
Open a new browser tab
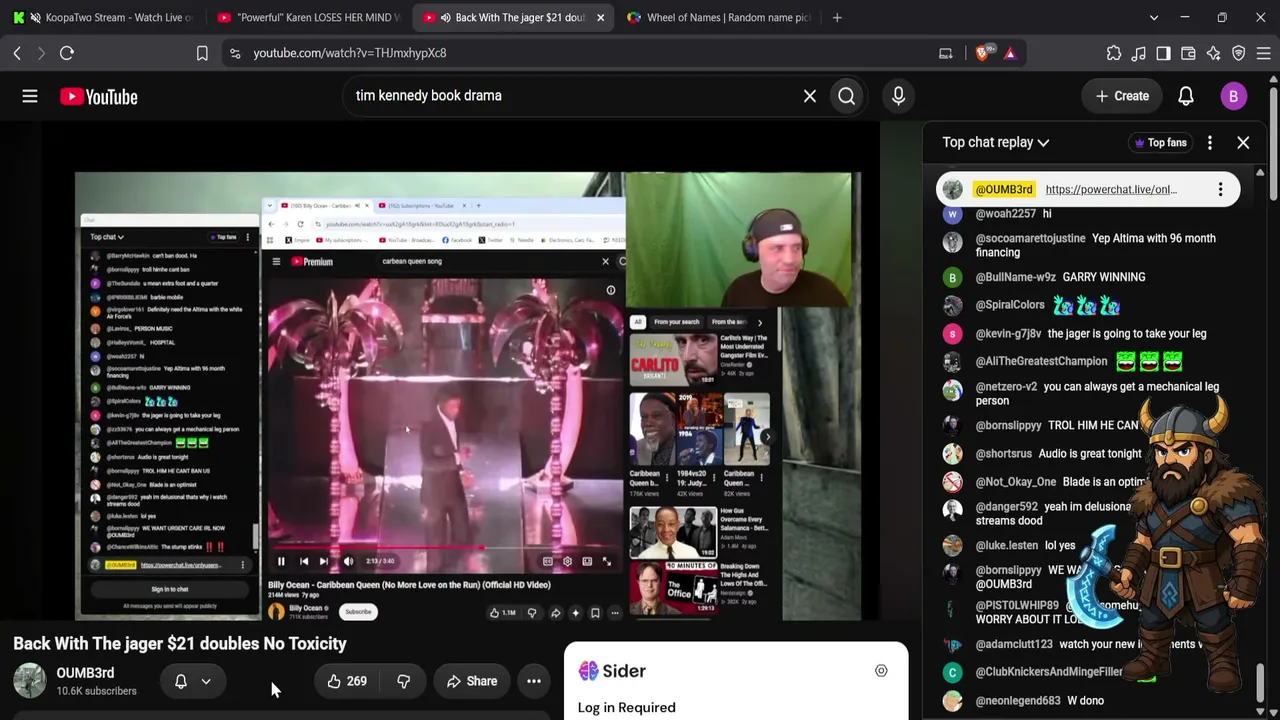(x=837, y=18)
